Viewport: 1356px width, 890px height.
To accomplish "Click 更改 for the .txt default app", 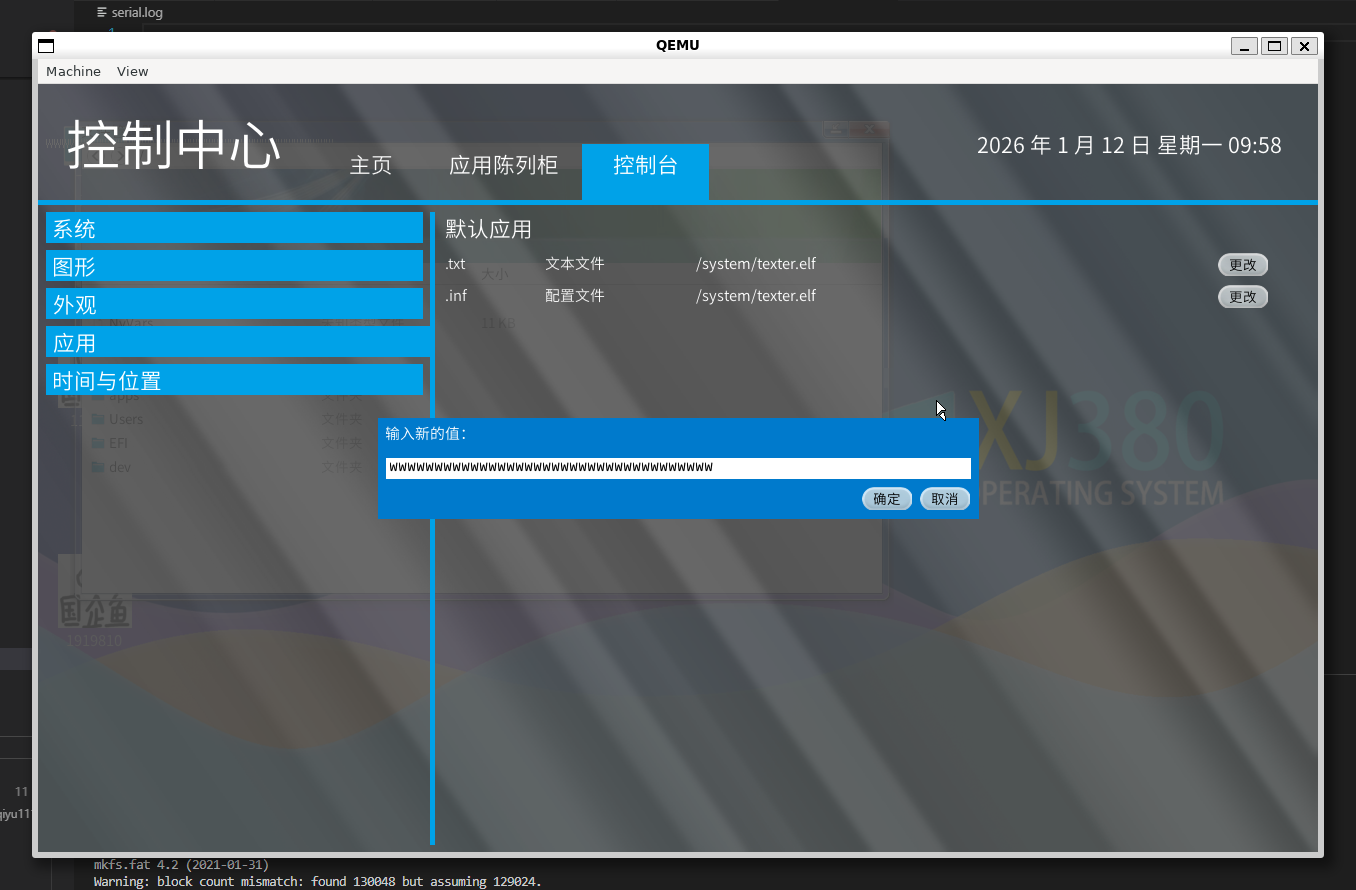I will pos(1242,265).
